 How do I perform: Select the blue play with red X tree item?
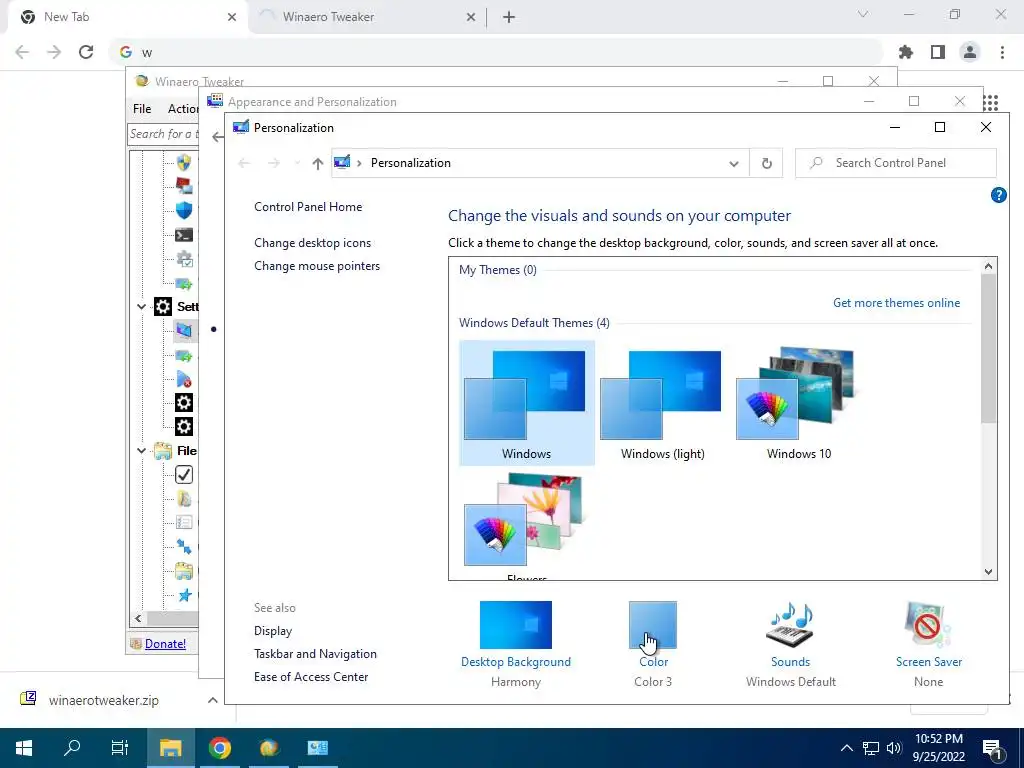(184, 379)
